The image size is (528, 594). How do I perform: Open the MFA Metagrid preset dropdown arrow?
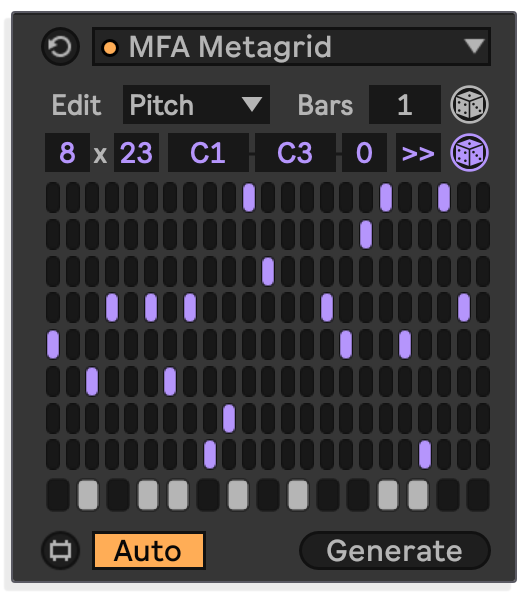point(475,46)
